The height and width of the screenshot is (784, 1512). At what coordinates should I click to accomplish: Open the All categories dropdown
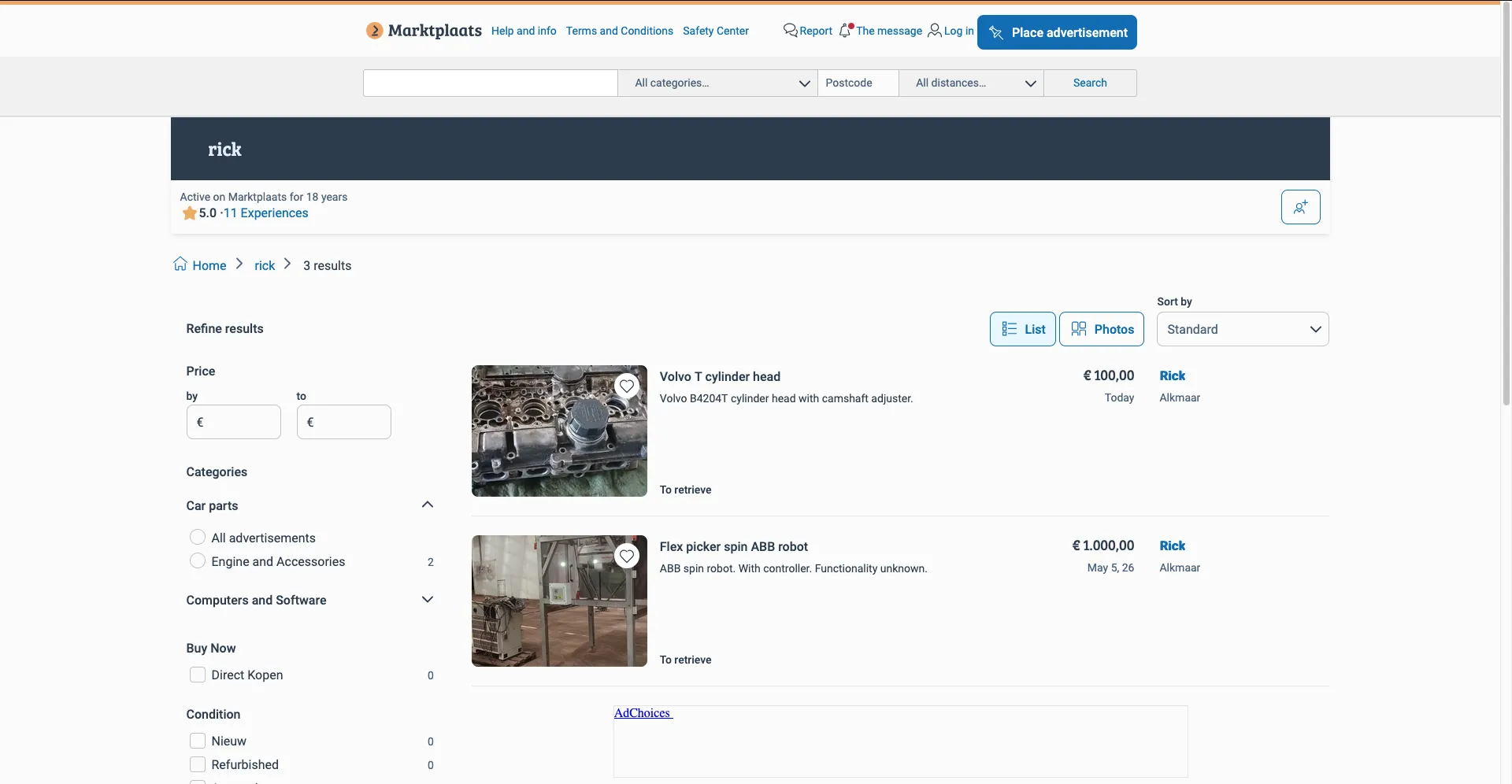click(717, 83)
